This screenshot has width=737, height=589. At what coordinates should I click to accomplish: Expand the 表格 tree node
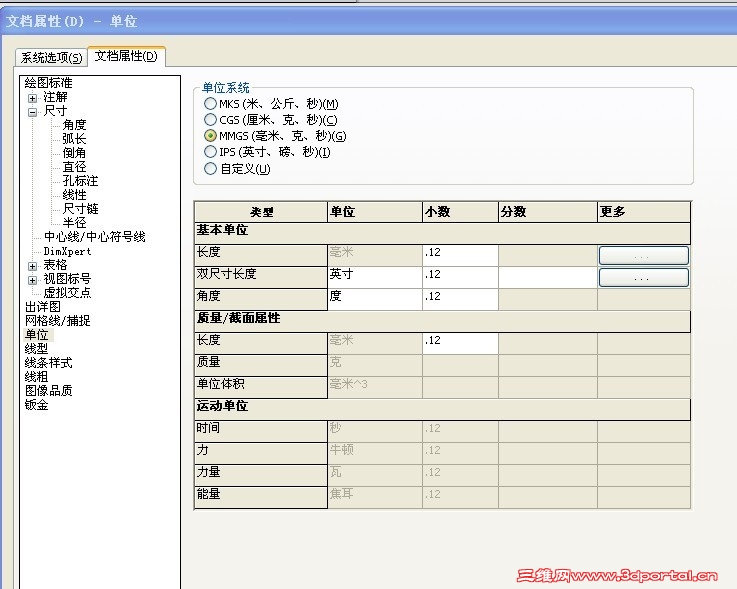pos(32,266)
